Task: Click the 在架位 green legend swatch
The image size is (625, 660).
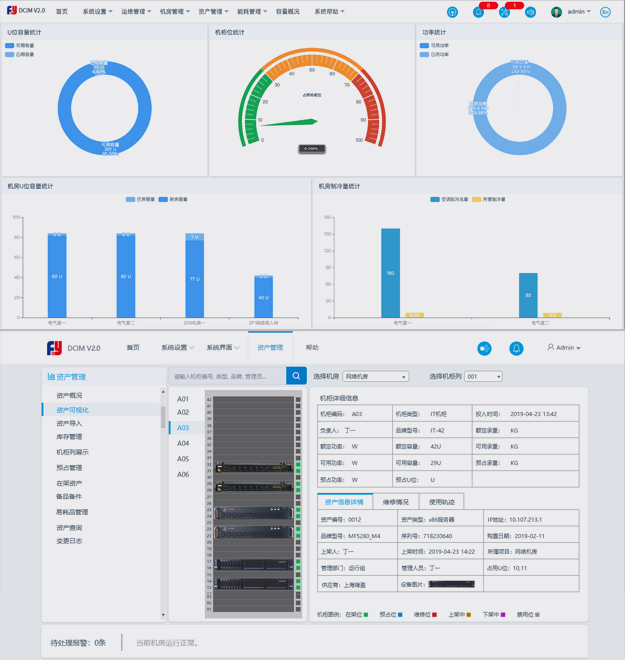Action: point(366,615)
